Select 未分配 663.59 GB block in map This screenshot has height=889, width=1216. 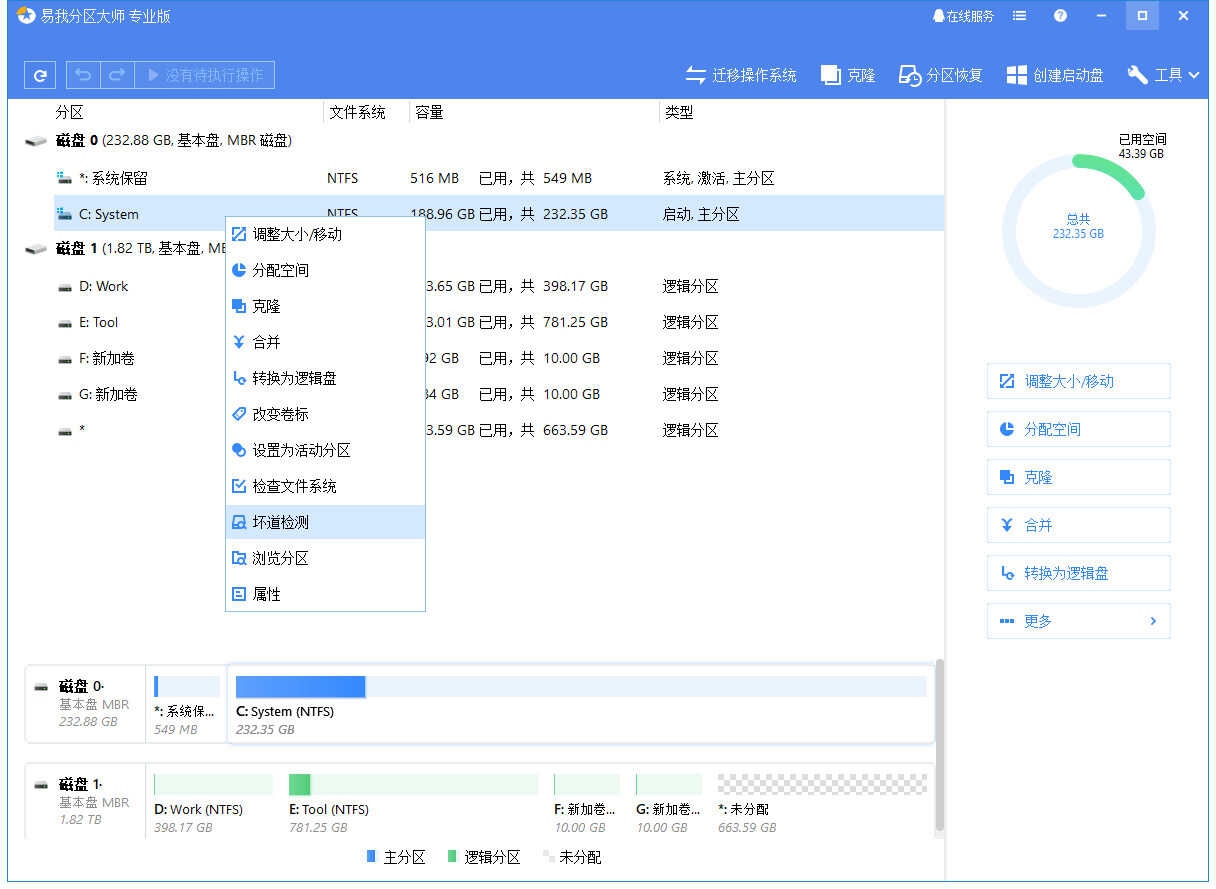[x=822, y=802]
